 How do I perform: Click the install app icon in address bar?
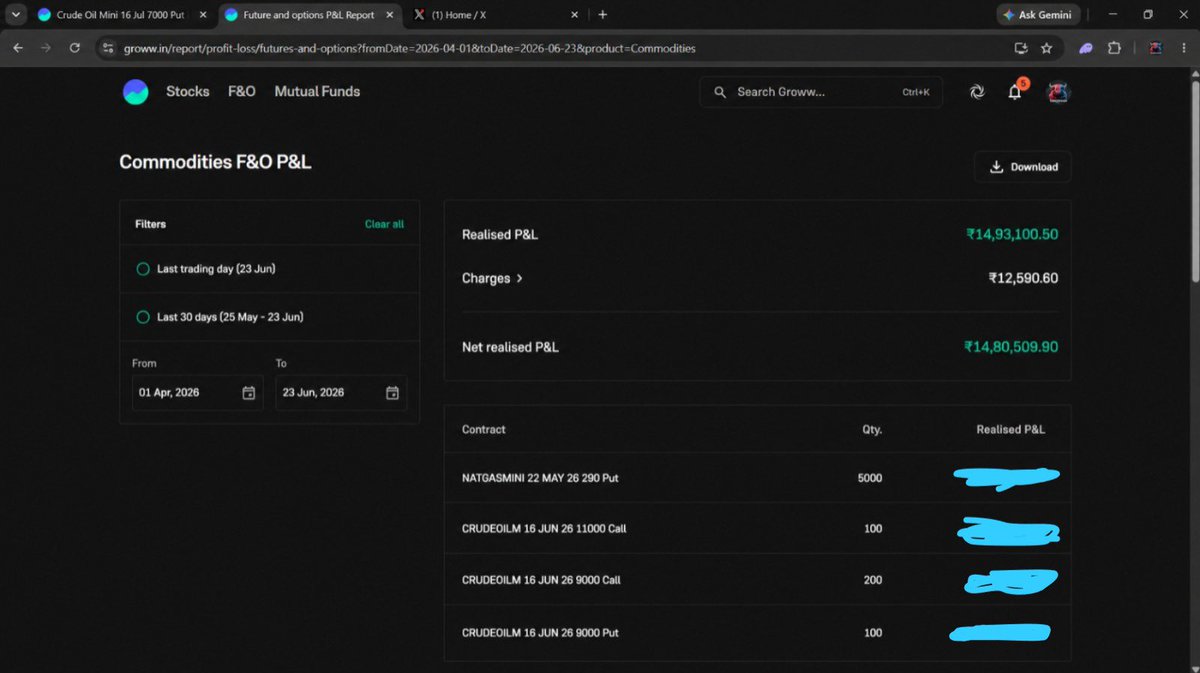[1020, 48]
